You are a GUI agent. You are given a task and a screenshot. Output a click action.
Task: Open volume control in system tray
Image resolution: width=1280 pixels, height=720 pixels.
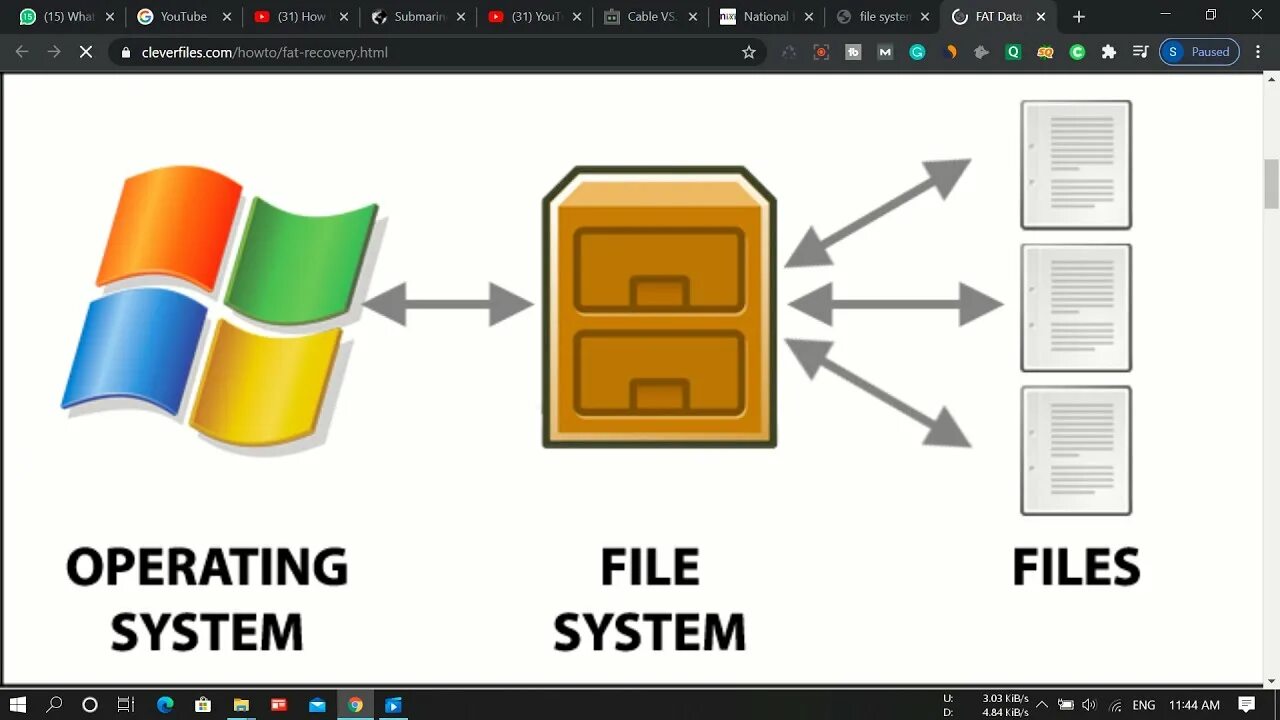(x=1089, y=705)
